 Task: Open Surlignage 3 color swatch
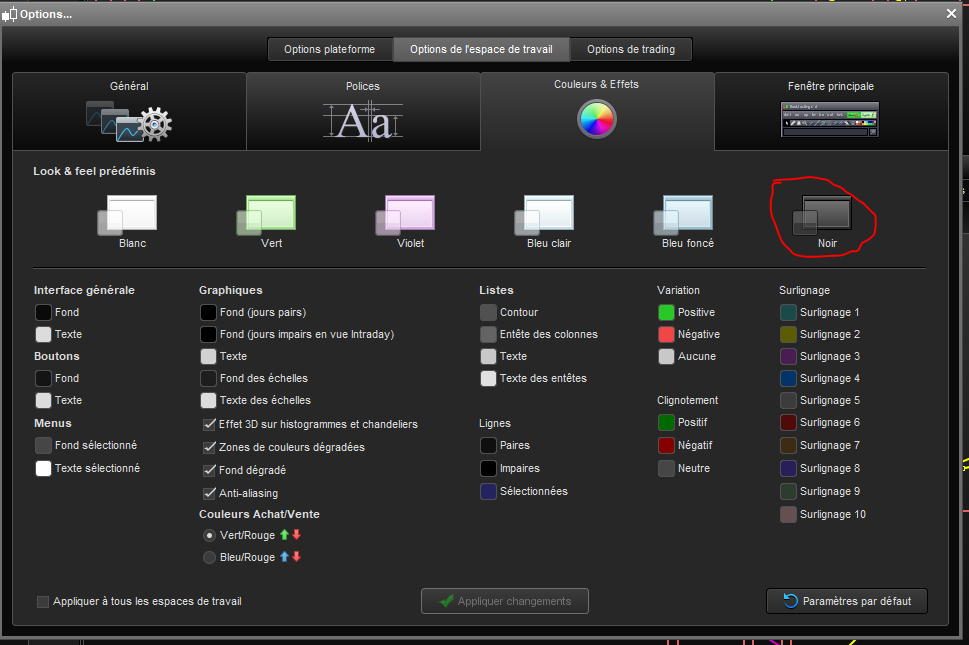pos(788,356)
